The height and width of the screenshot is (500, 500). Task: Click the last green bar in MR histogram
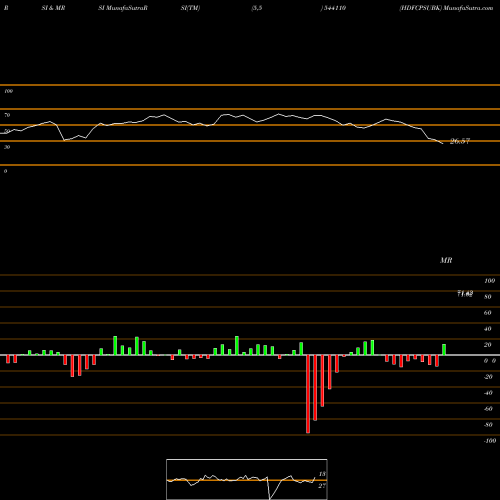(x=444, y=350)
